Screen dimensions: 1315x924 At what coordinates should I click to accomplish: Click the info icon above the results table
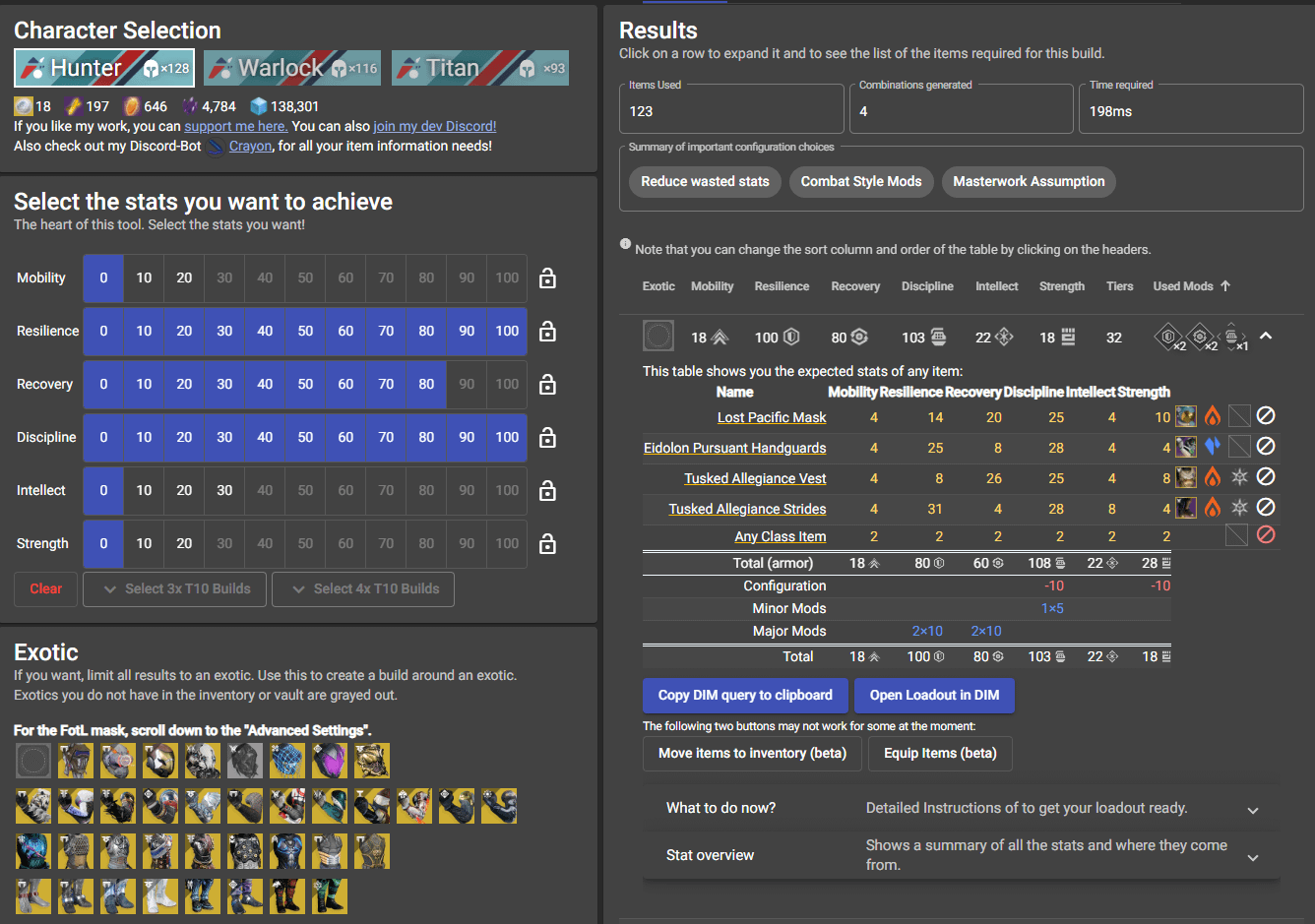625,243
